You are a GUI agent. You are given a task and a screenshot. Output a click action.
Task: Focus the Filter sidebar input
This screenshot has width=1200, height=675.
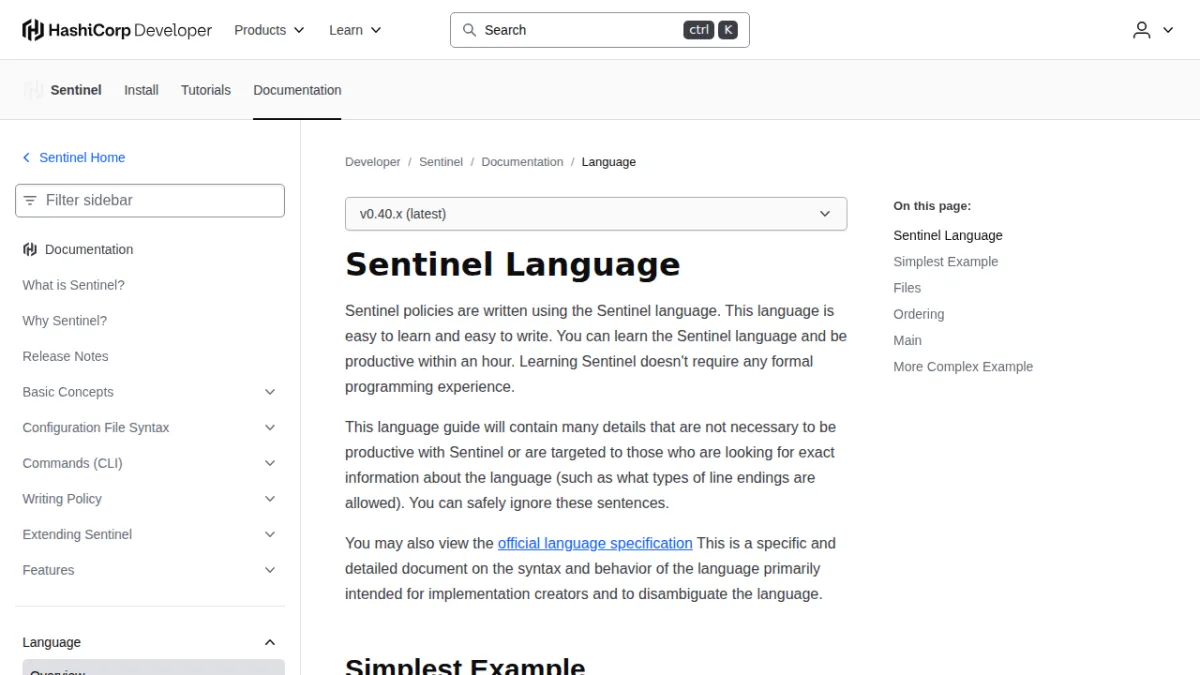(150, 201)
